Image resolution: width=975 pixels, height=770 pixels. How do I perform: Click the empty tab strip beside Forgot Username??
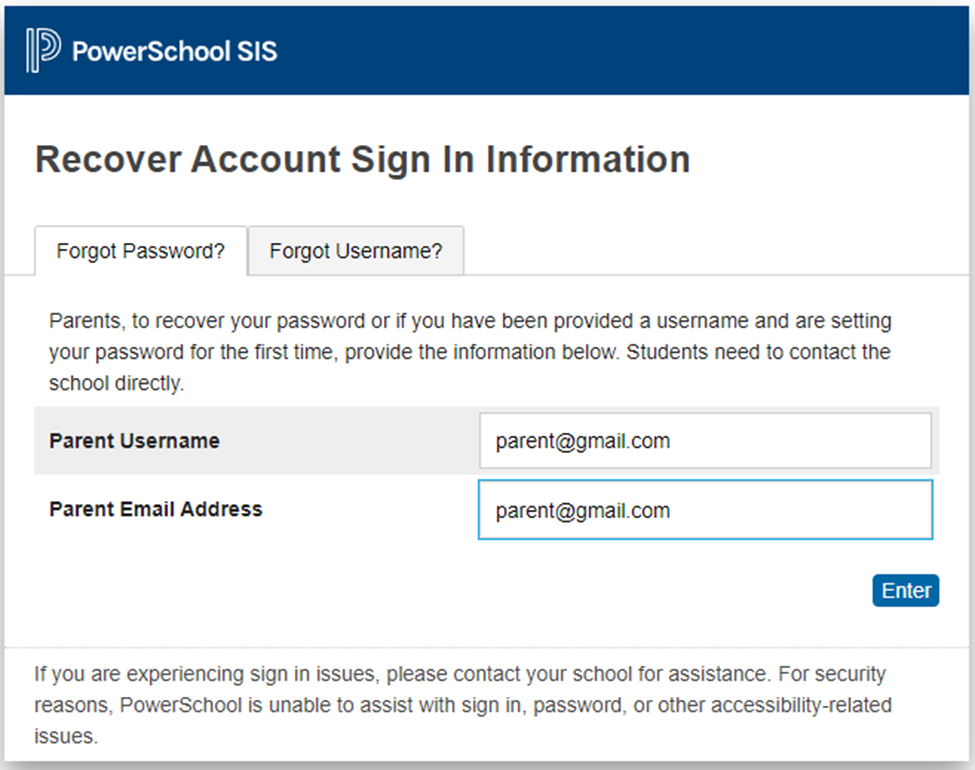click(x=715, y=251)
